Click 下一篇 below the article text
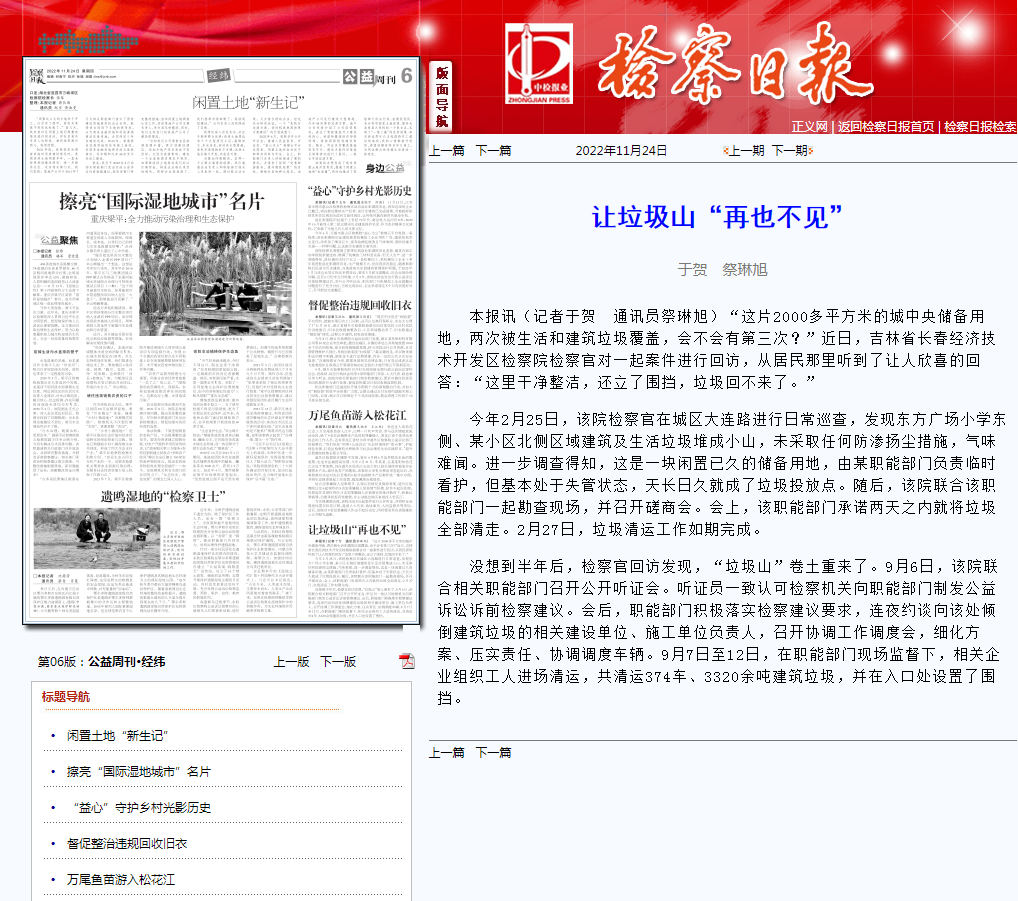 point(493,753)
